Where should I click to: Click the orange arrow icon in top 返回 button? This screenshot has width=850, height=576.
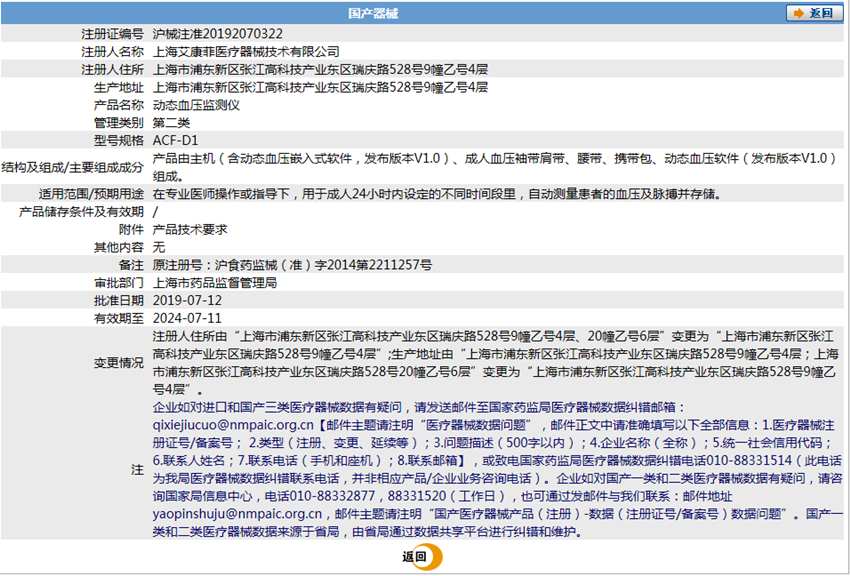(x=798, y=13)
